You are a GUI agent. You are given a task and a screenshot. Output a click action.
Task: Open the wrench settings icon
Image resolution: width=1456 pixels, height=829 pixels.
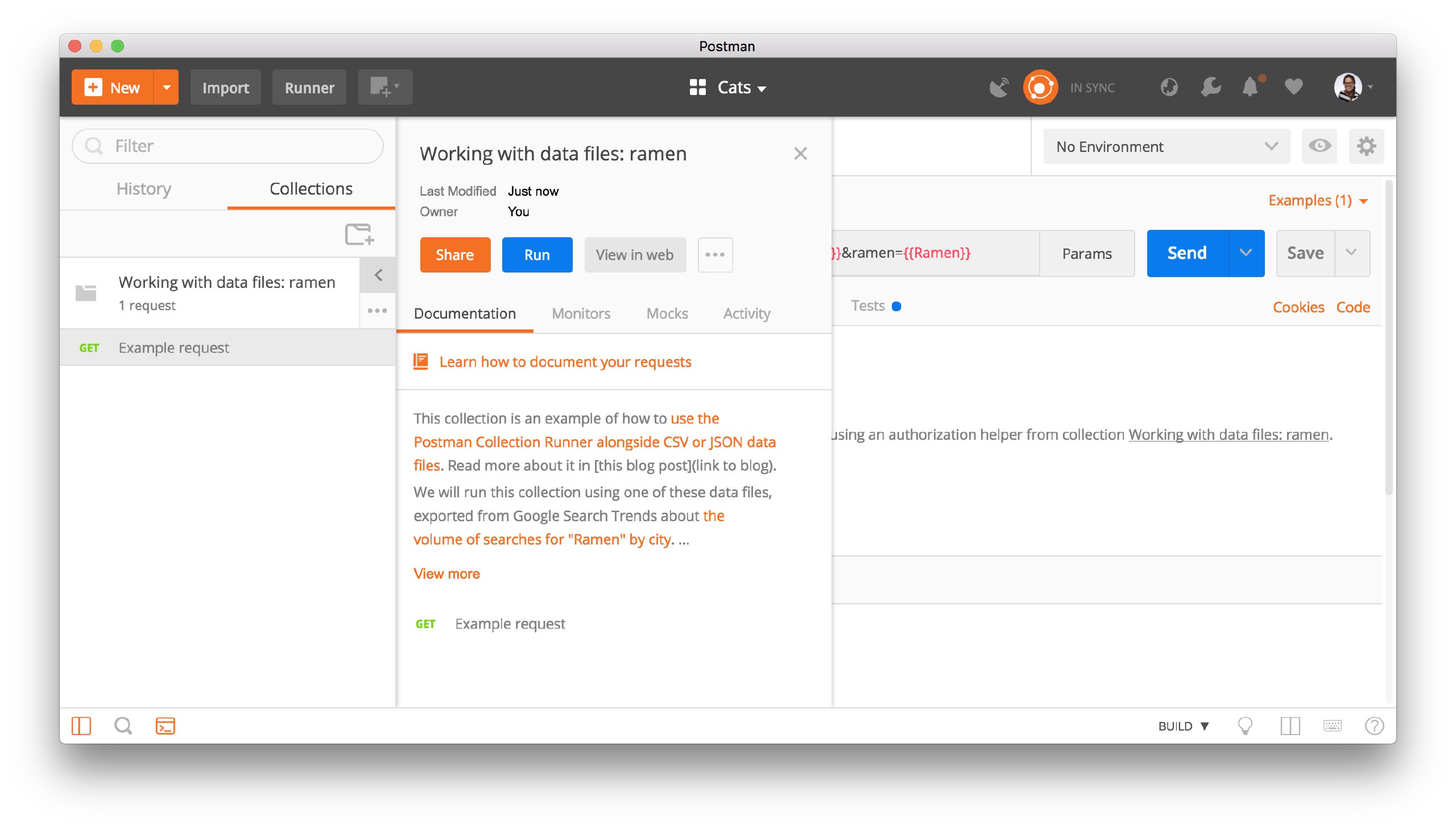click(1210, 87)
